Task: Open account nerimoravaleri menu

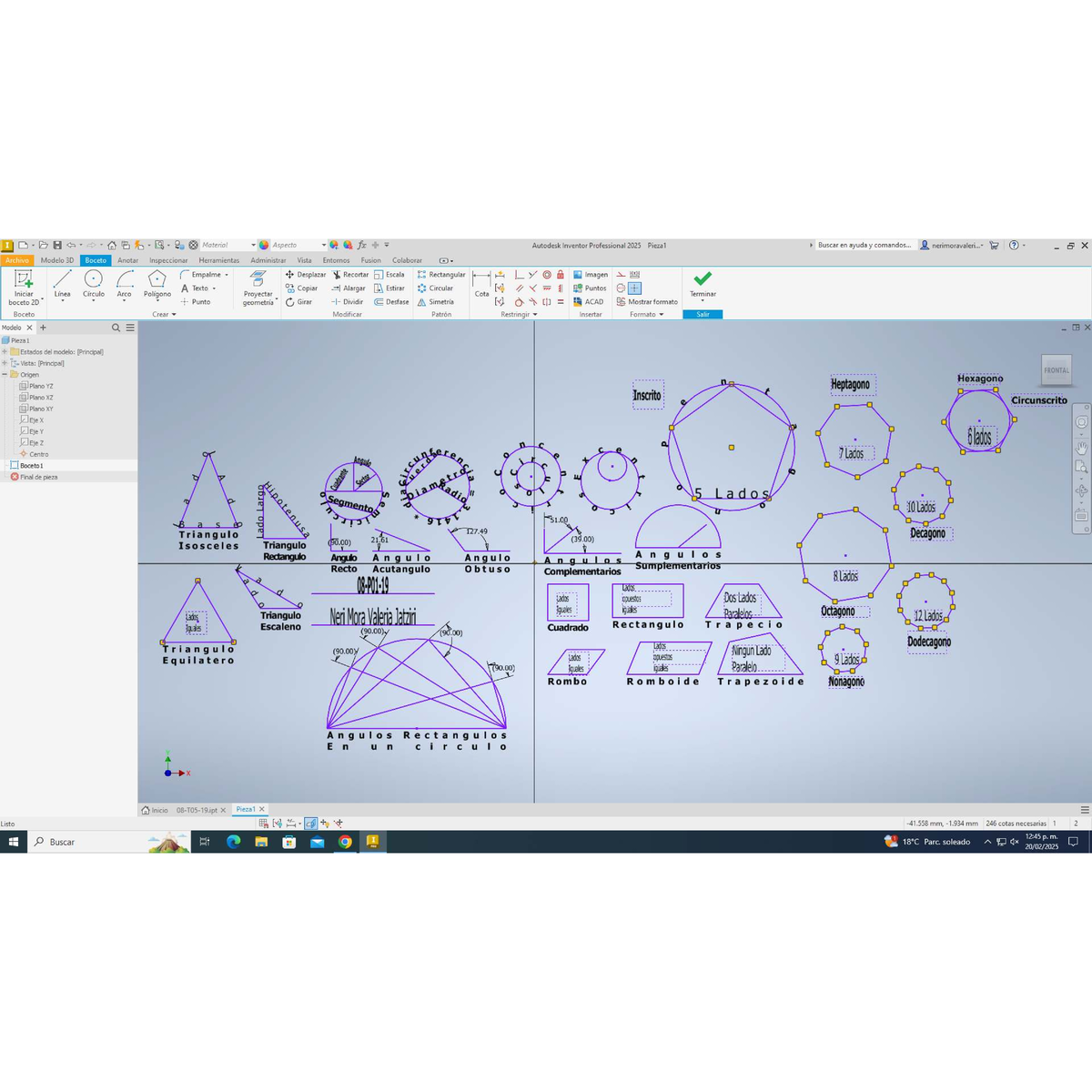Action: tap(952, 246)
